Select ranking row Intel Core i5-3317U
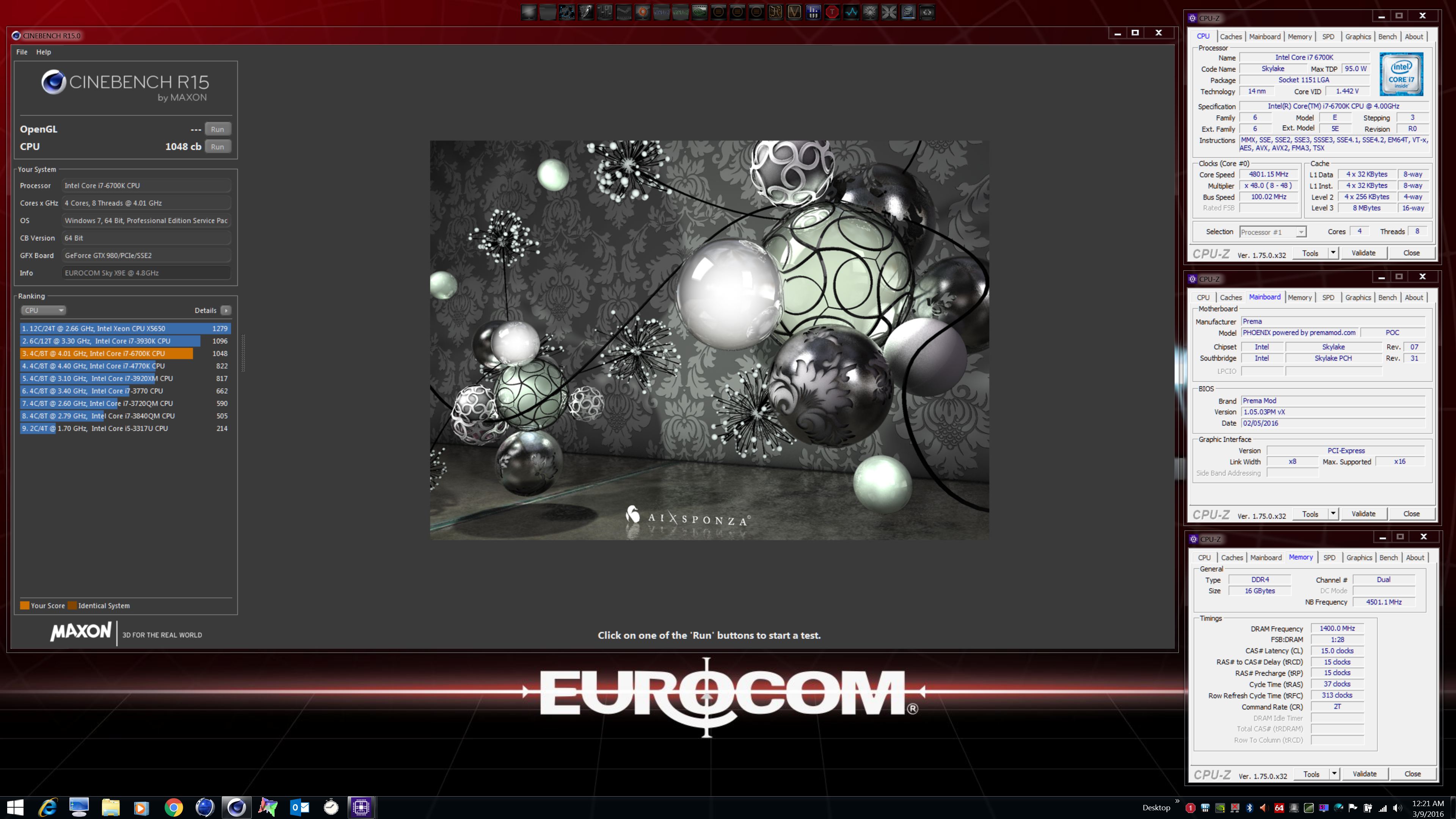The image size is (1456, 819). 125,428
